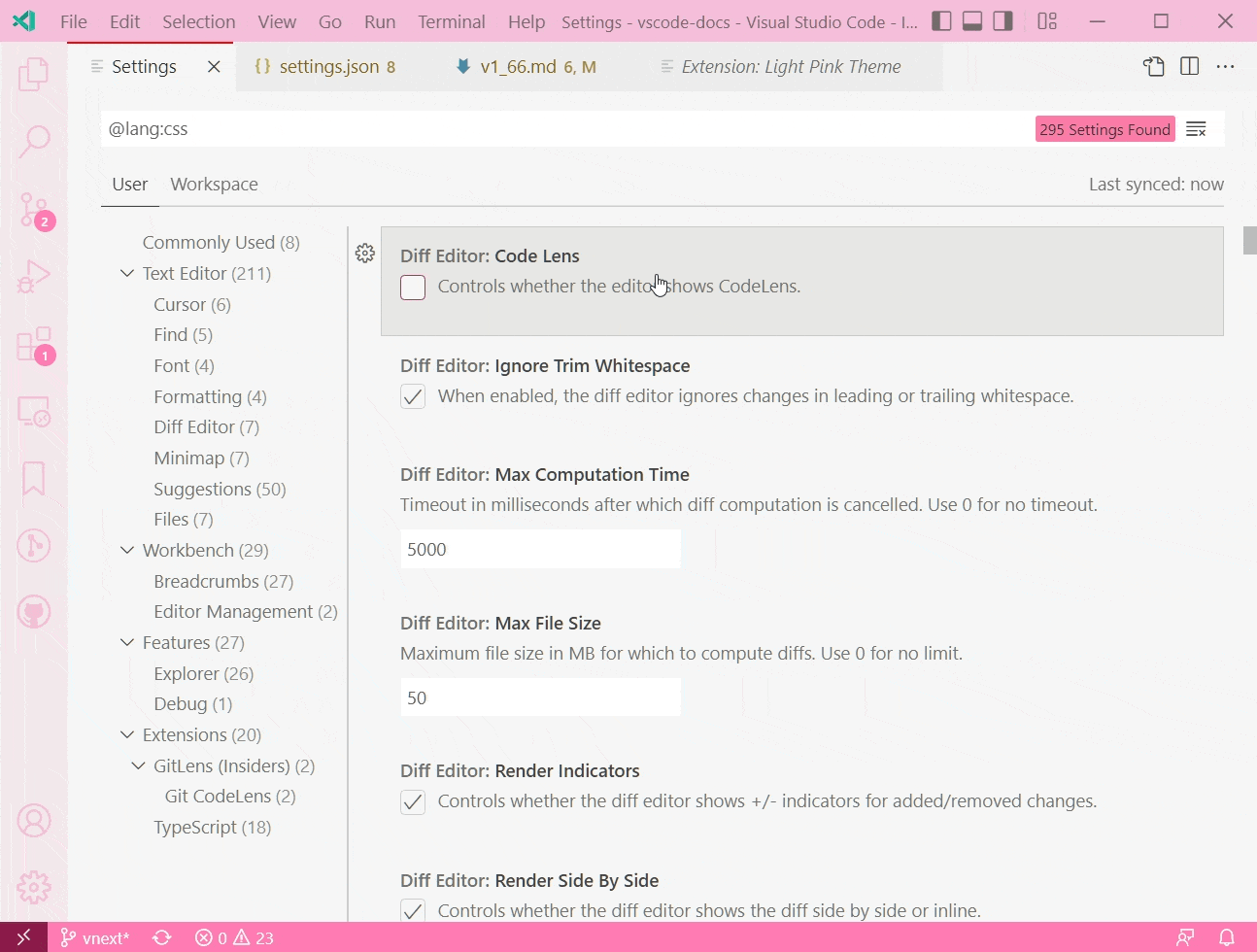Uncheck Render Indicators checkbox
Viewport: 1257px width, 952px height.
413,802
